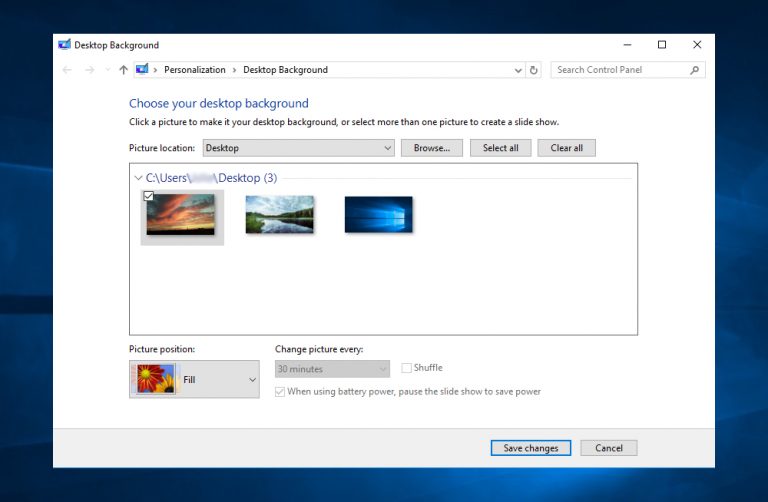Minimize the Desktop Background window

coord(627,45)
